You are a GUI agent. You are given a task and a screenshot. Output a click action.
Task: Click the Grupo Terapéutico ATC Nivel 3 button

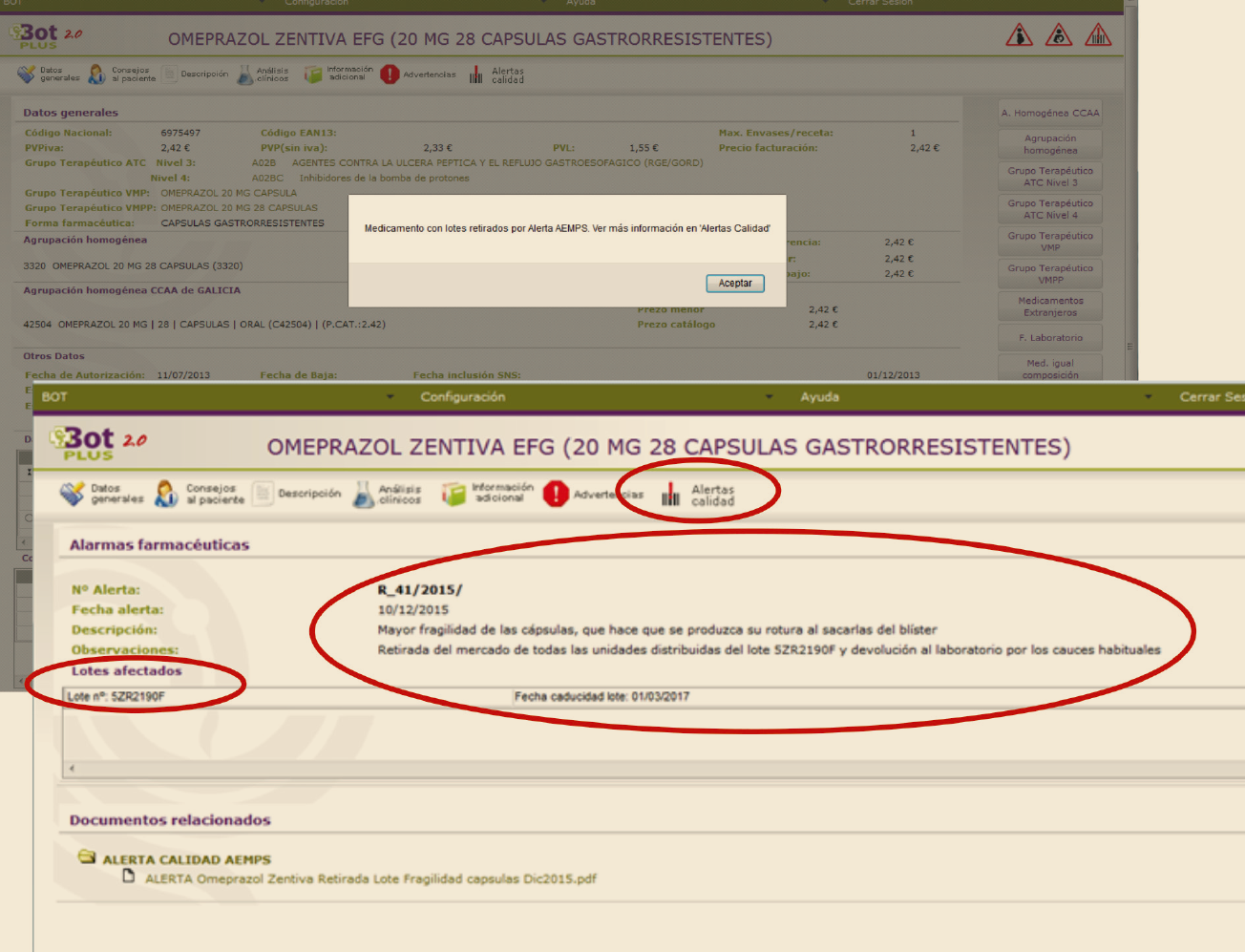tap(1050, 177)
